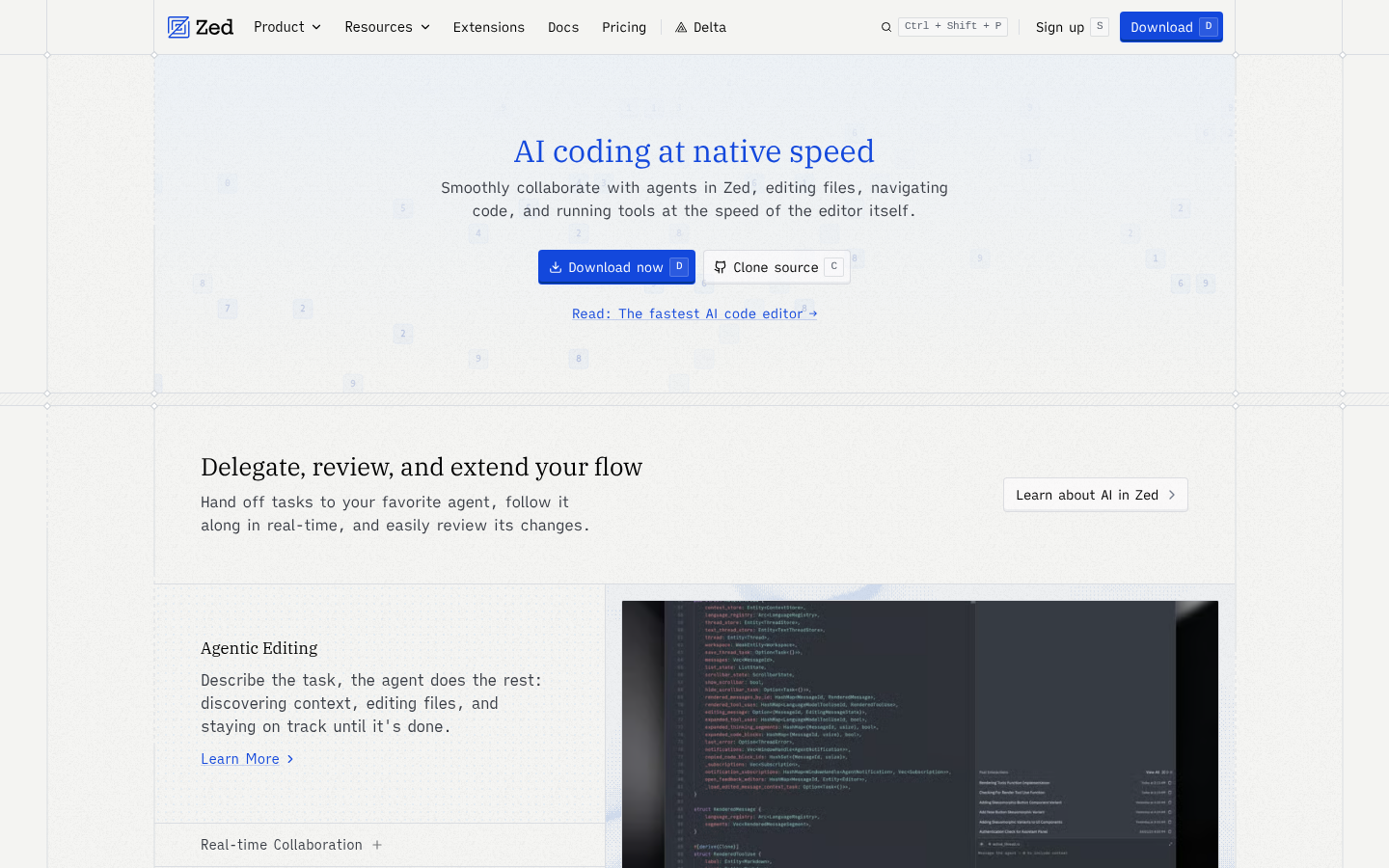1389x868 pixels.
Task: Click the Sign up link
Action: [x=1072, y=27]
